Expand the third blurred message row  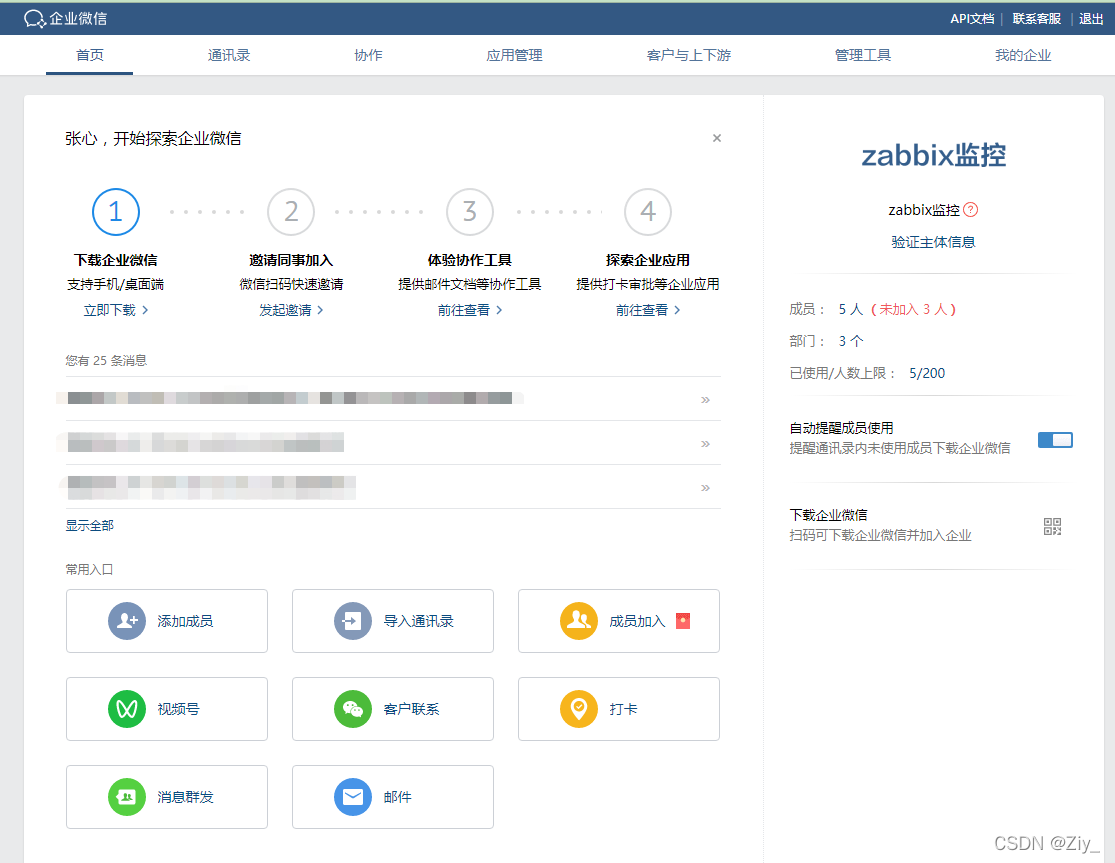click(705, 488)
